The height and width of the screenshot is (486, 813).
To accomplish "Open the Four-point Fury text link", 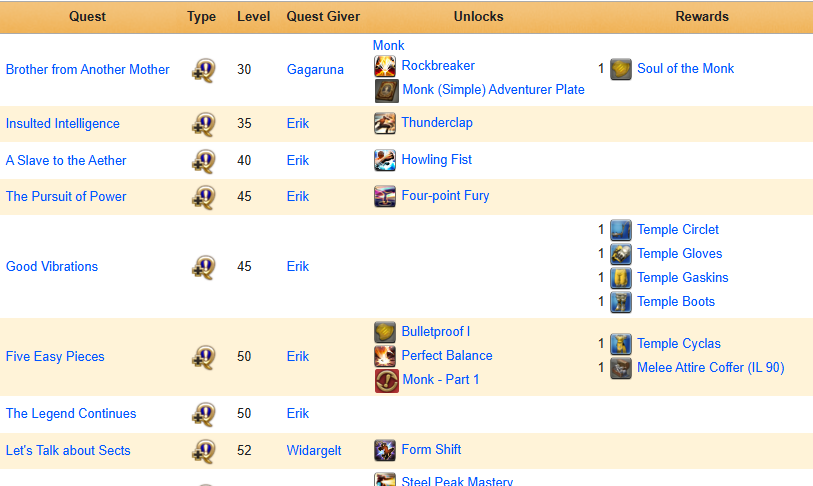I will click(x=445, y=196).
